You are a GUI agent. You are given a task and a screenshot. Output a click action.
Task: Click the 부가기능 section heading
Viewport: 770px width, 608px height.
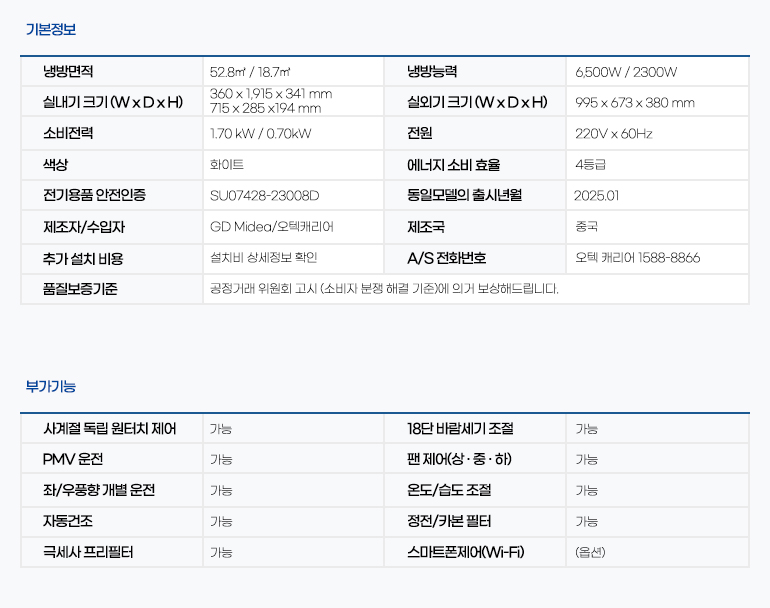point(50,386)
